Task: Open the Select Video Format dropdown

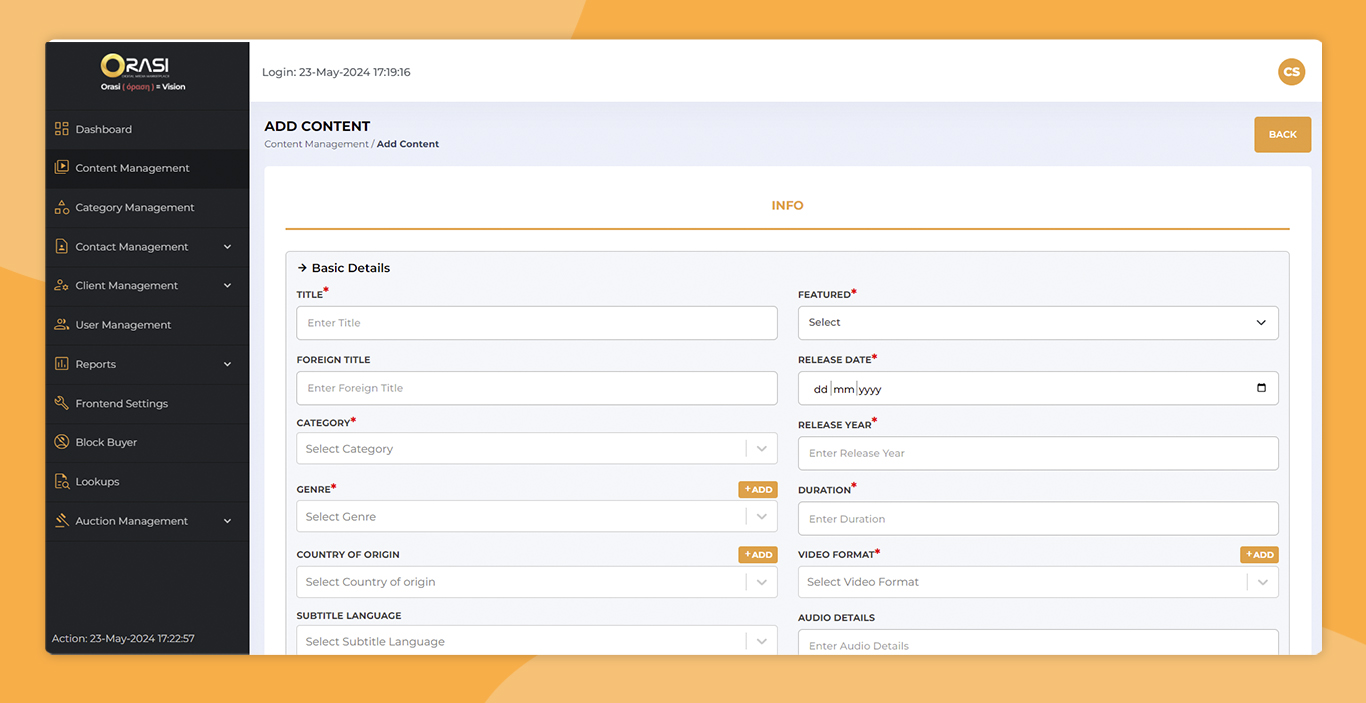Action: point(1038,582)
